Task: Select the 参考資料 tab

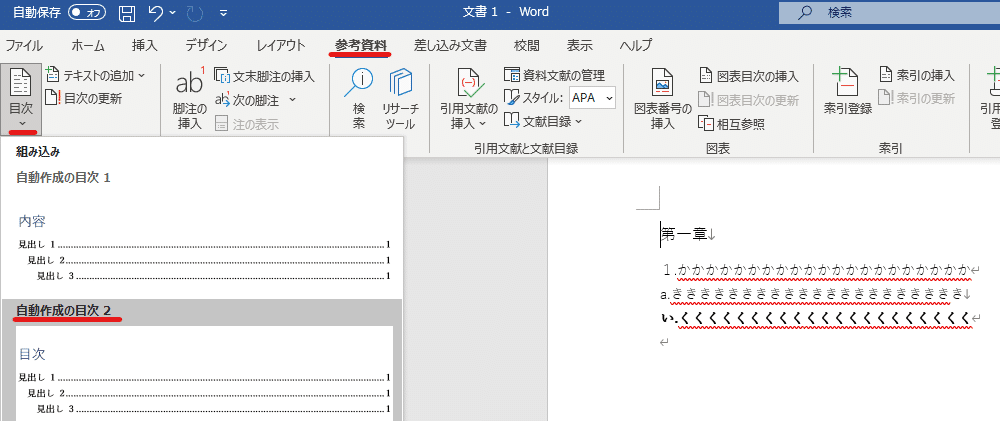Action: pyautogui.click(x=360, y=45)
